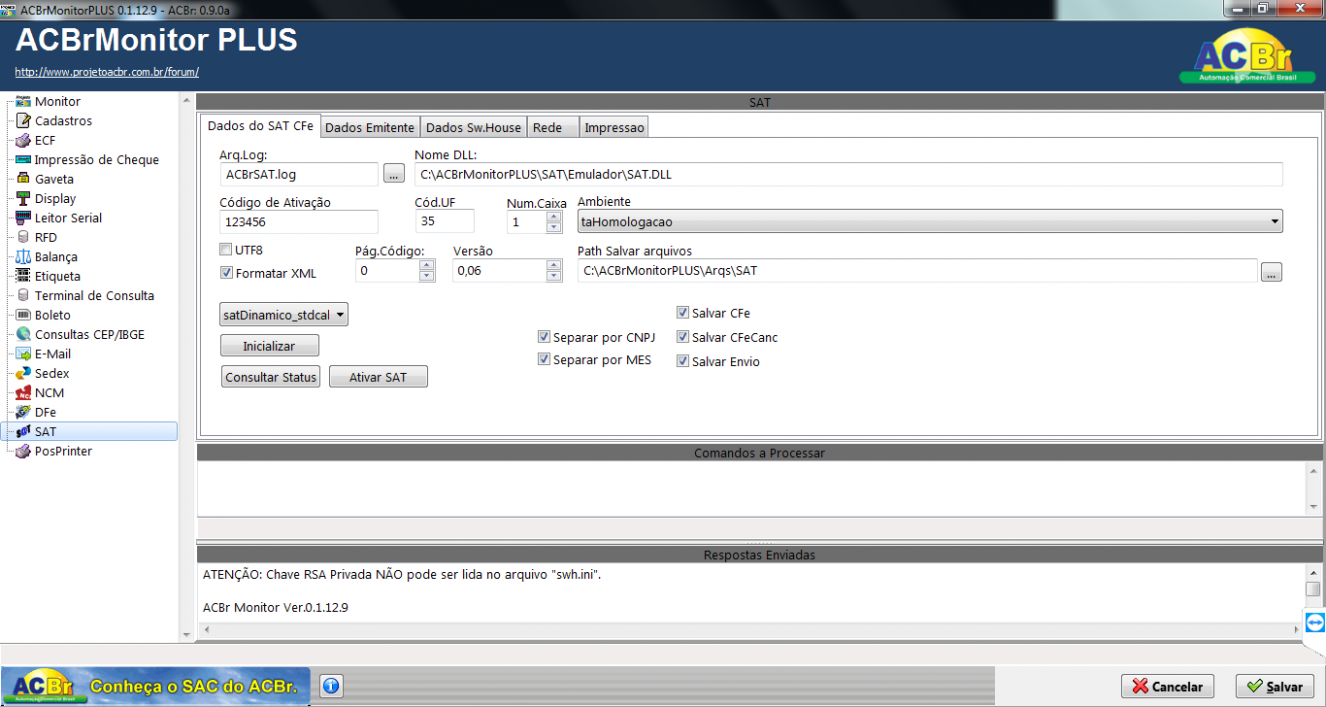Select the Etiqueta label icon
The image size is (1326, 707).
tap(23, 276)
